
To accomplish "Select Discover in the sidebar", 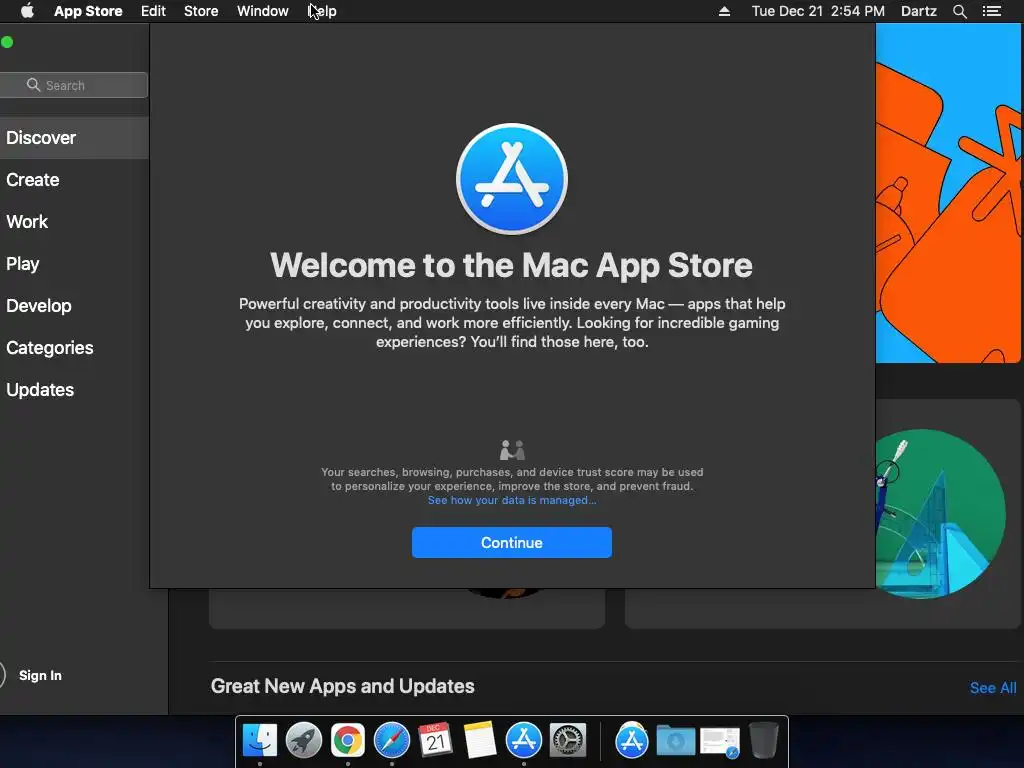I will pos(74,138).
